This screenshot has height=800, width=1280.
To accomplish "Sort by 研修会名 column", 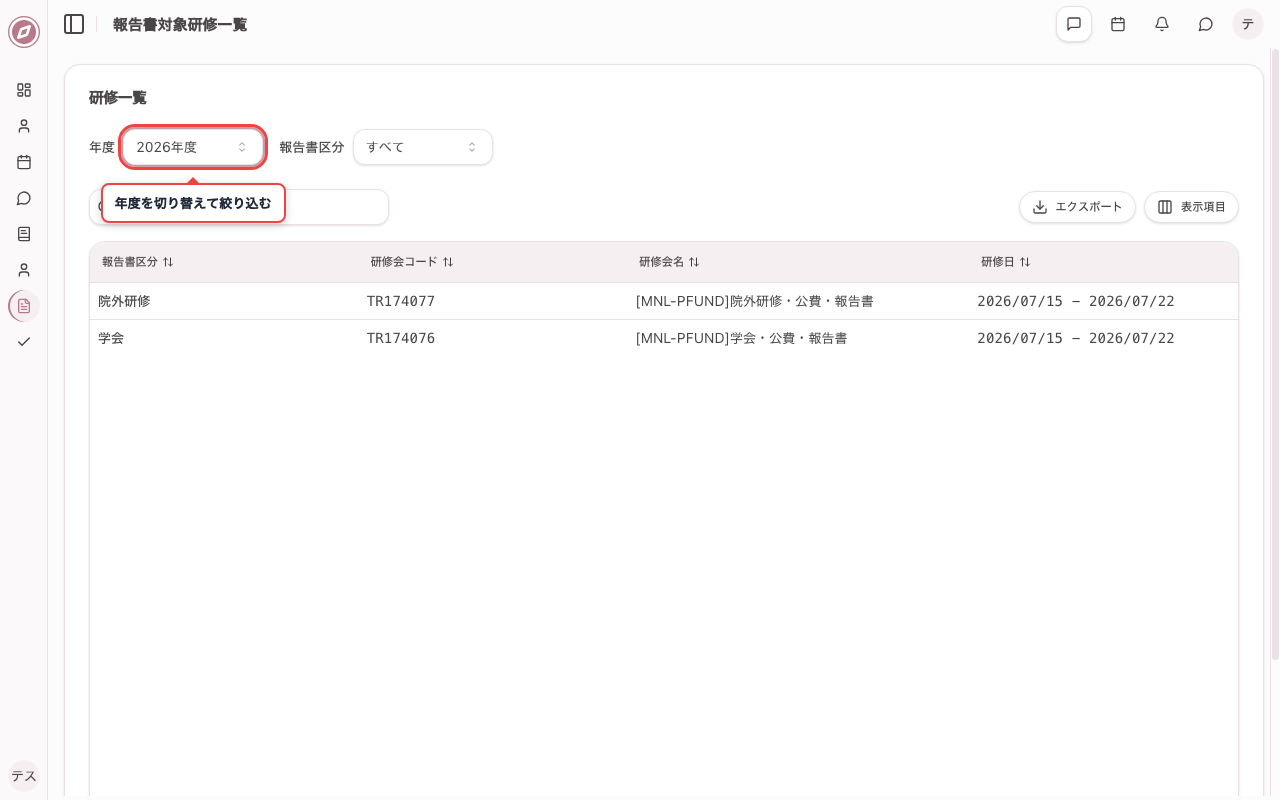I will coord(669,262).
